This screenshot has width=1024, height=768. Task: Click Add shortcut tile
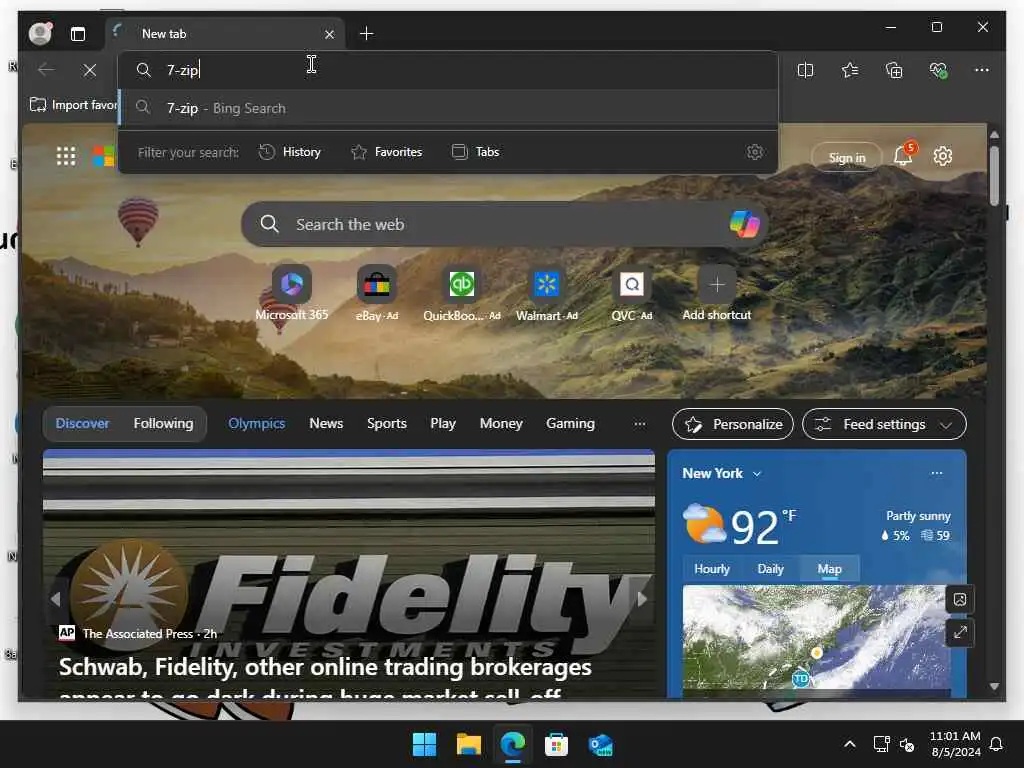click(716, 293)
